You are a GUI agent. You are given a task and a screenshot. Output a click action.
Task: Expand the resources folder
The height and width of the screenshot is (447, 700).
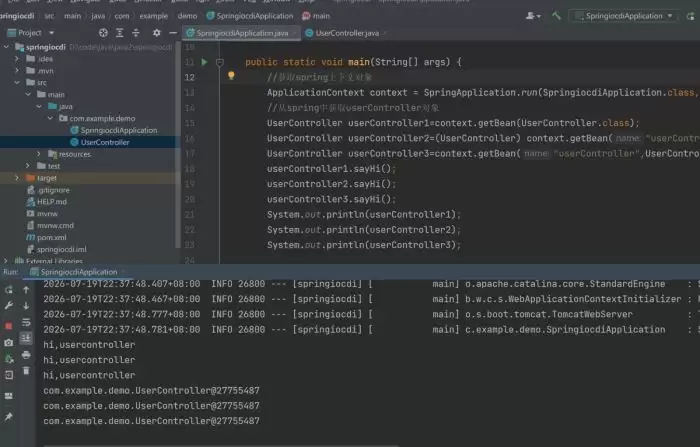pyautogui.click(x=39, y=154)
